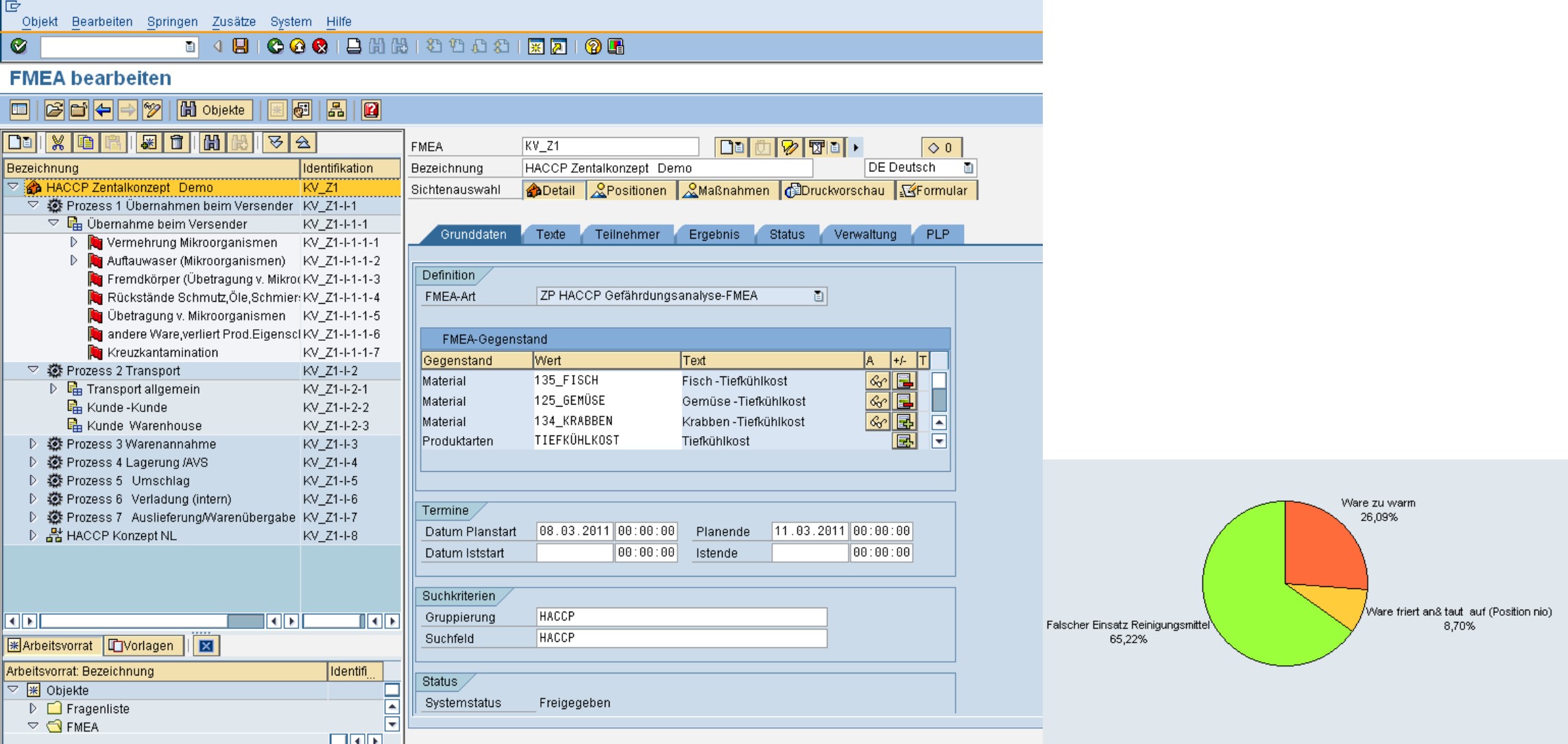Image resolution: width=1568 pixels, height=744 pixels.
Task: Click the Collapse all subtree icon
Action: 303,143
